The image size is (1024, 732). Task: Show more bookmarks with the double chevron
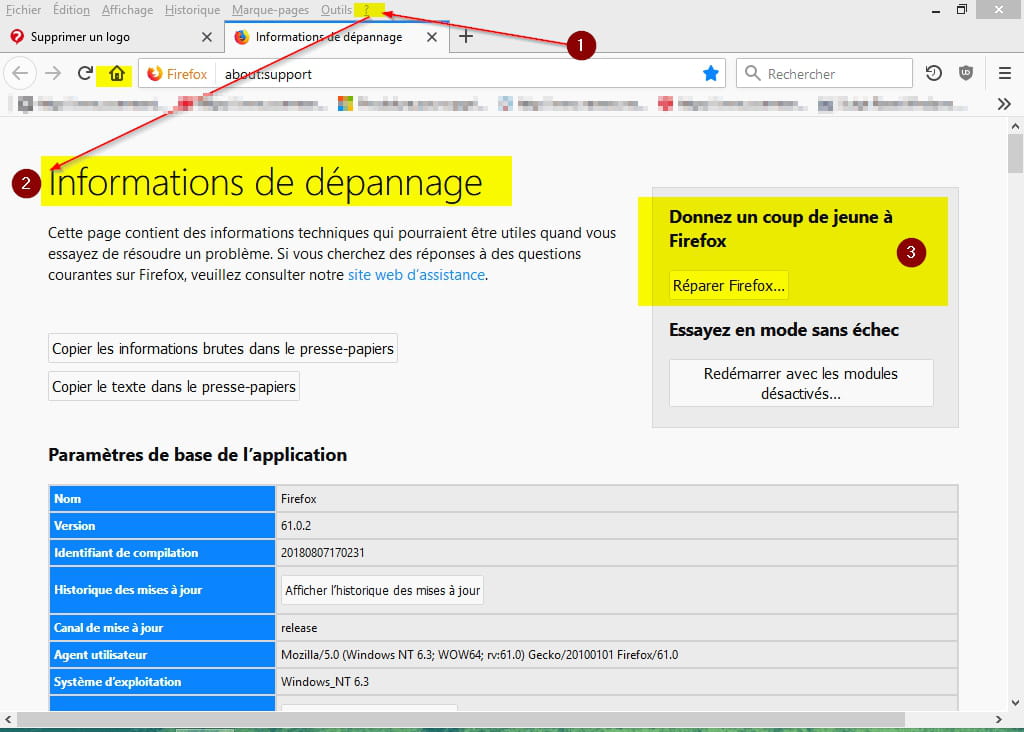click(1004, 104)
